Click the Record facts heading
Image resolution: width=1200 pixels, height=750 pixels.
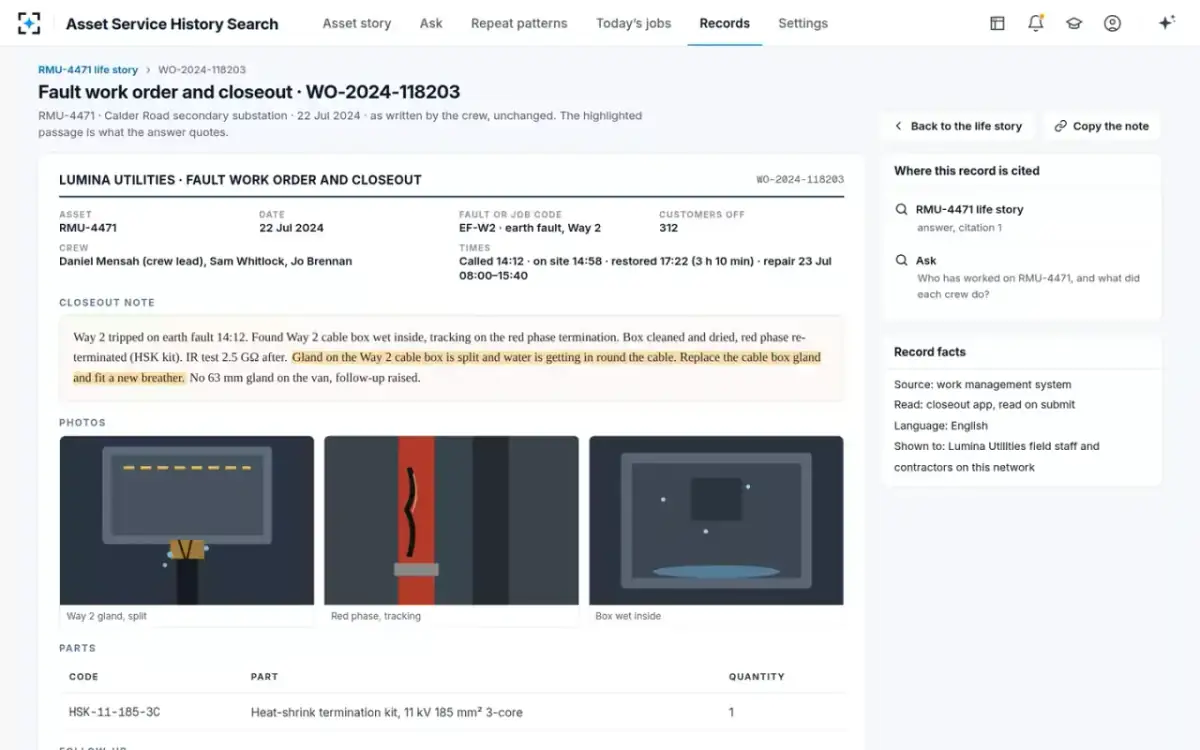[x=930, y=352]
